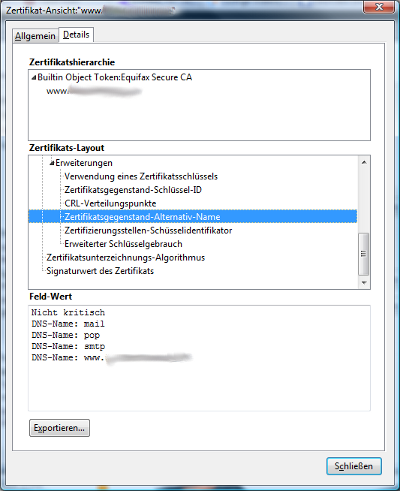This screenshot has width=400, height=491.
Task: Click the layout list scroll-up arrow
Action: (364, 162)
